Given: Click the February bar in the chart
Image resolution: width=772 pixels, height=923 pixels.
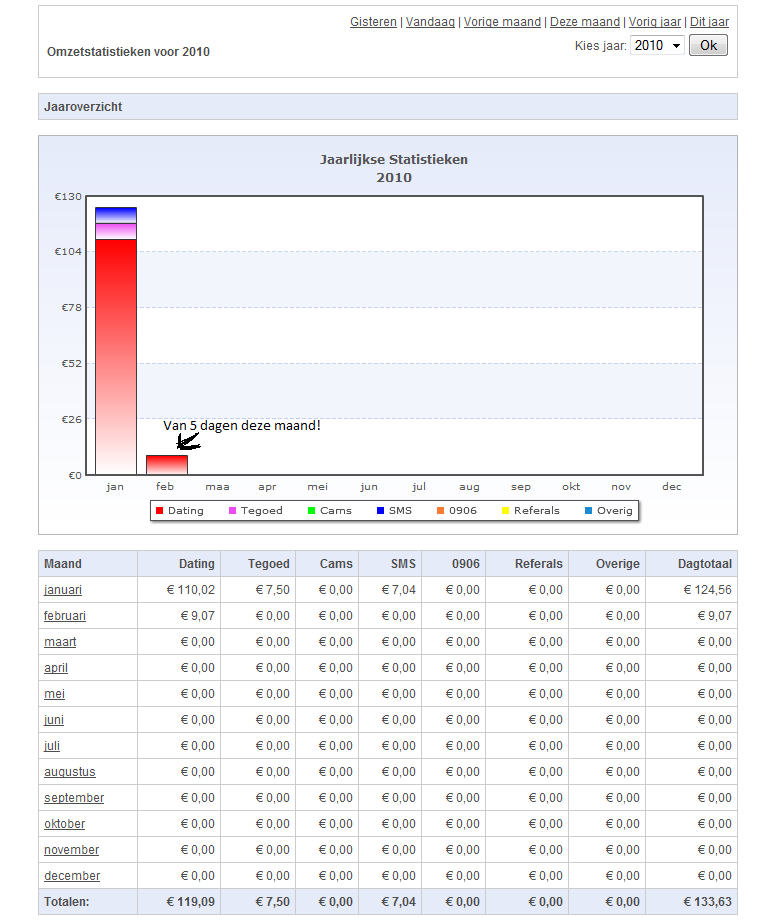Looking at the screenshot, I should coord(167,465).
